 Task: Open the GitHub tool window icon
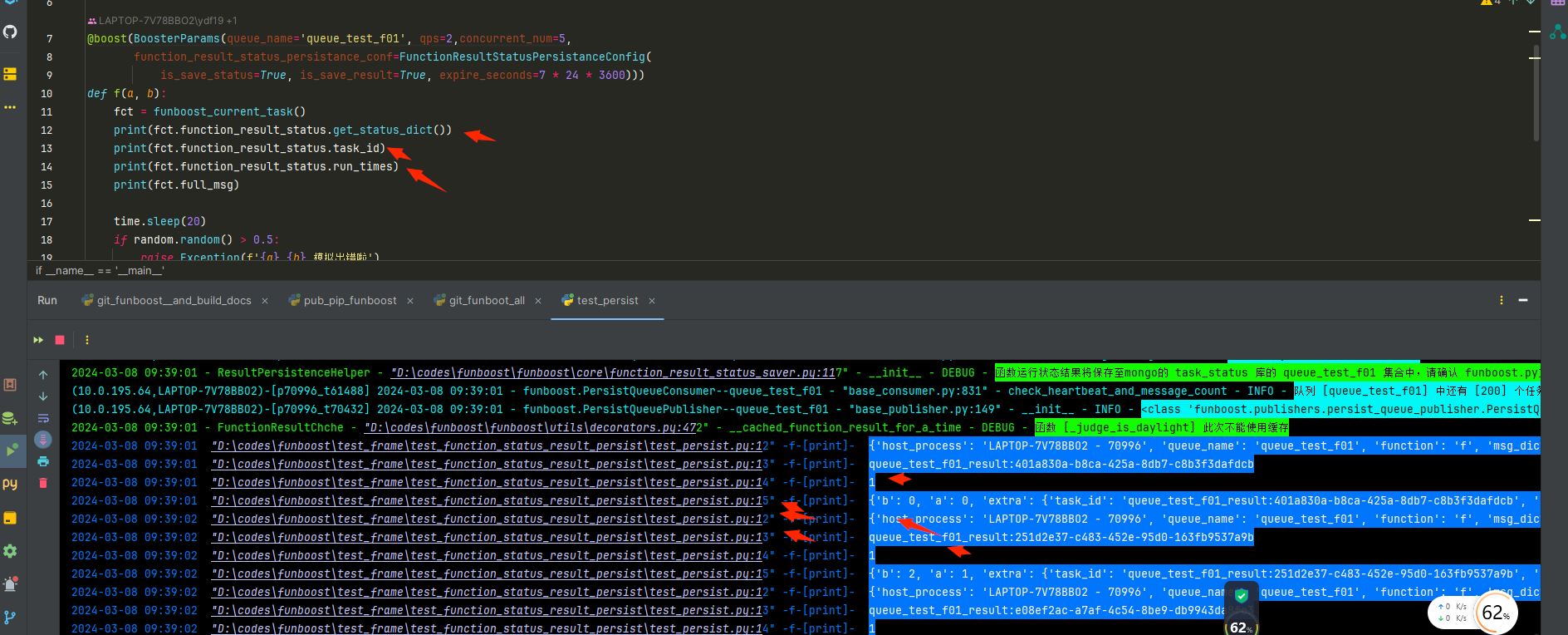10,32
